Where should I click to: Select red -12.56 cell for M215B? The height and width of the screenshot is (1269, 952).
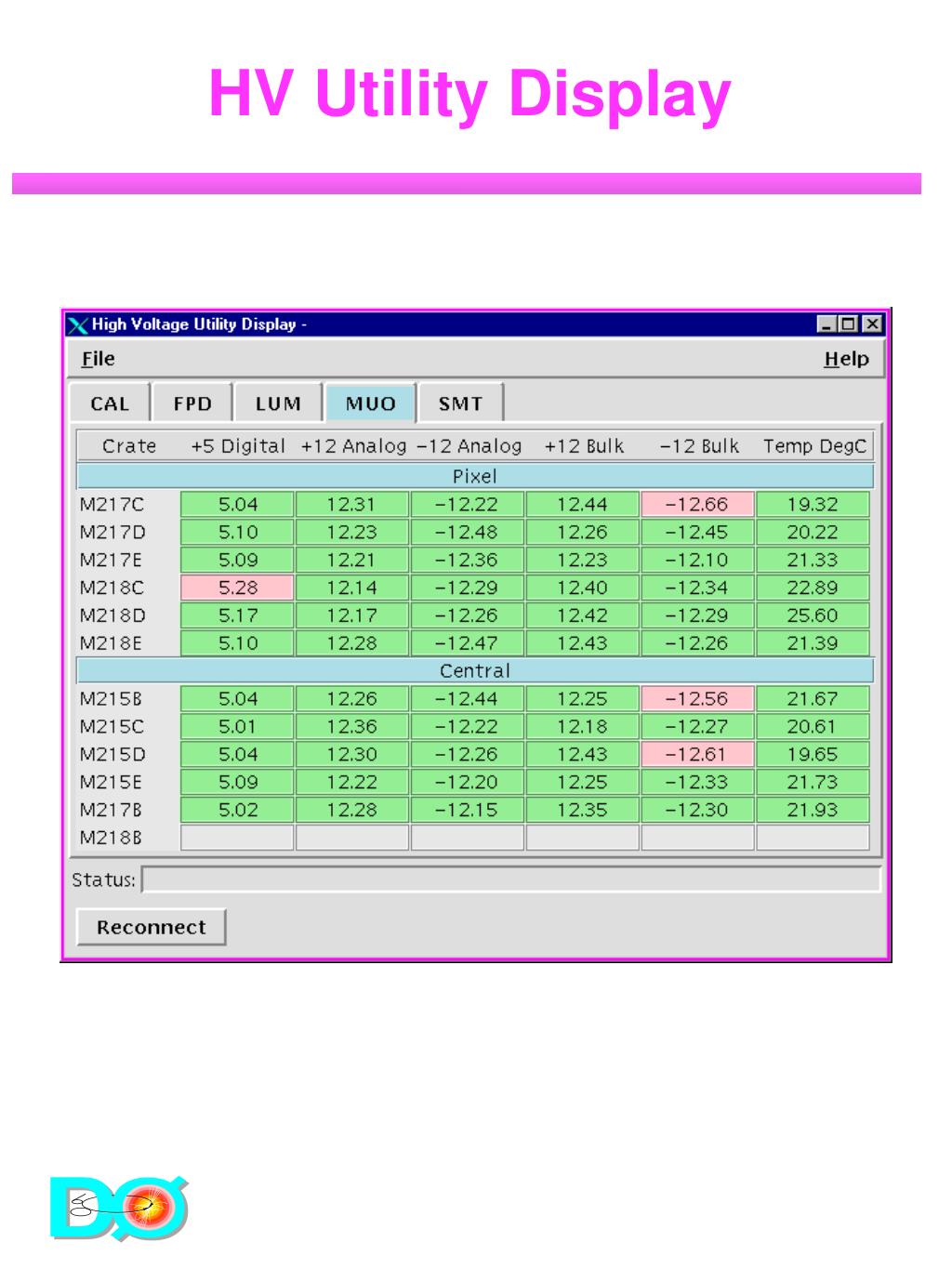pos(697,698)
